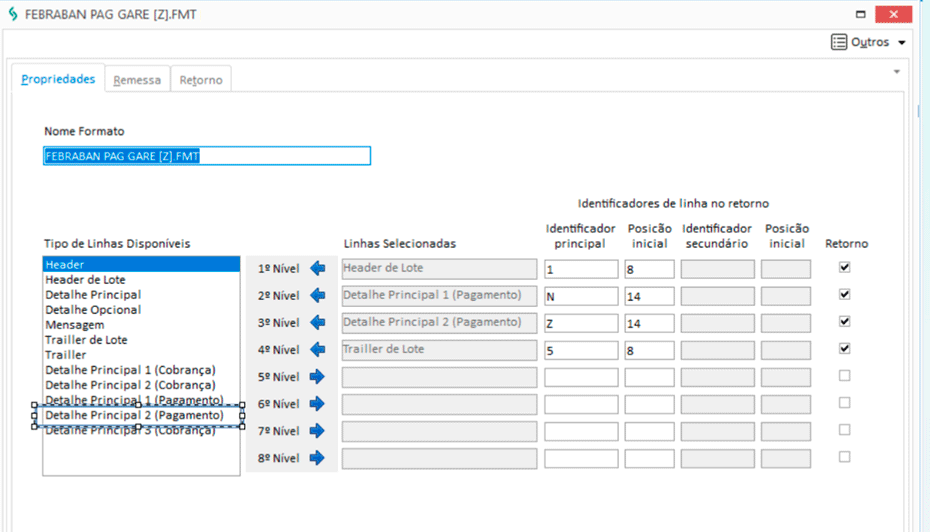Click the right arrow for 7º Nível

coord(318,431)
